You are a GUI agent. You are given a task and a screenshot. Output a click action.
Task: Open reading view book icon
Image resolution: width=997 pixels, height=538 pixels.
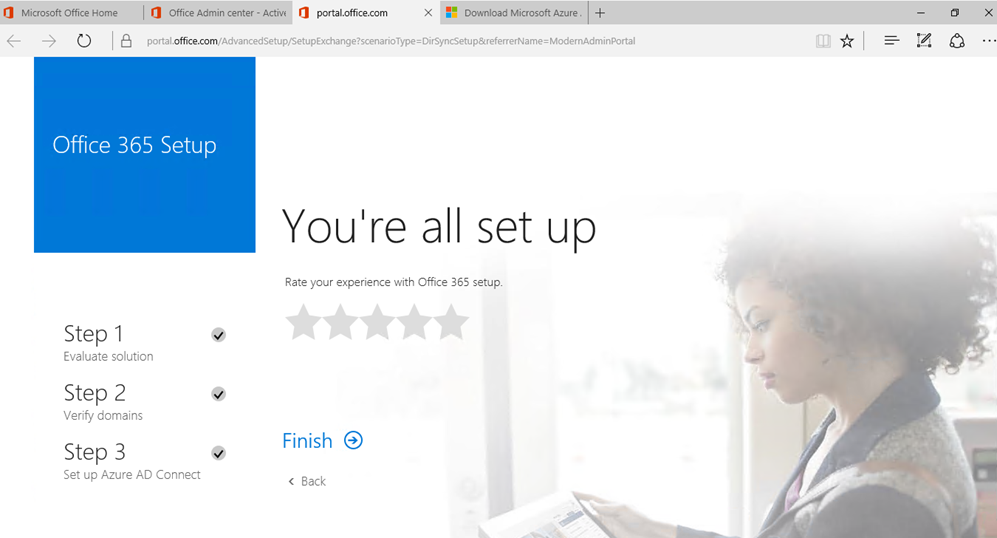(823, 41)
